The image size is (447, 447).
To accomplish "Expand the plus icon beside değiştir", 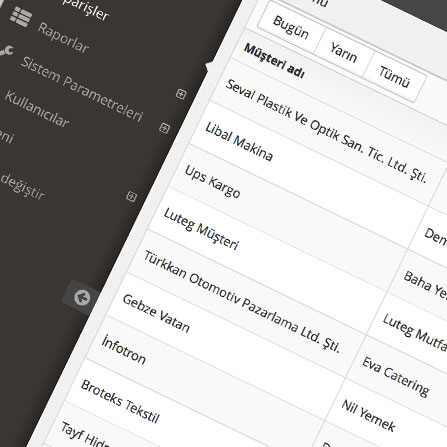I will pos(131,196).
